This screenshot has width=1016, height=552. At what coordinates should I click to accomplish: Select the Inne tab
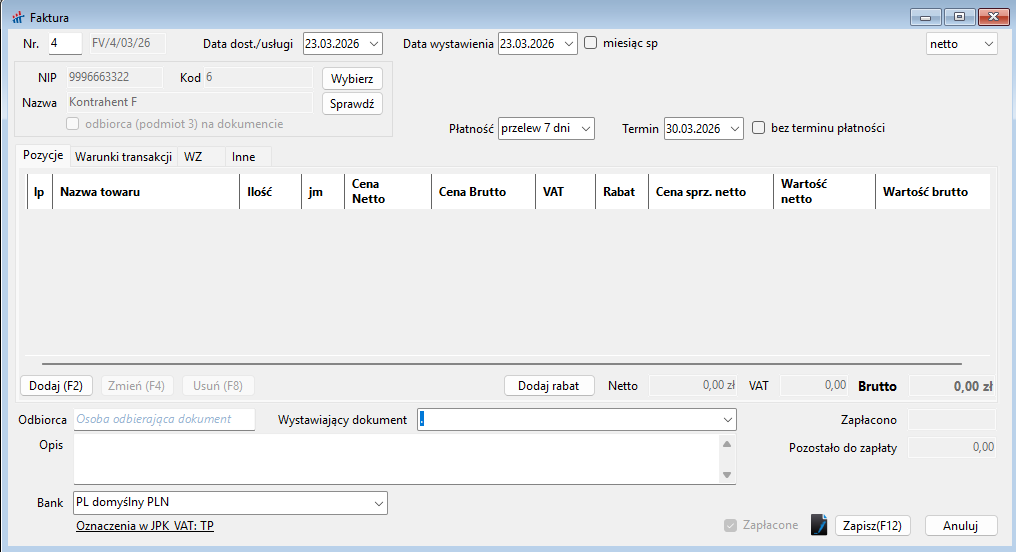(x=244, y=157)
